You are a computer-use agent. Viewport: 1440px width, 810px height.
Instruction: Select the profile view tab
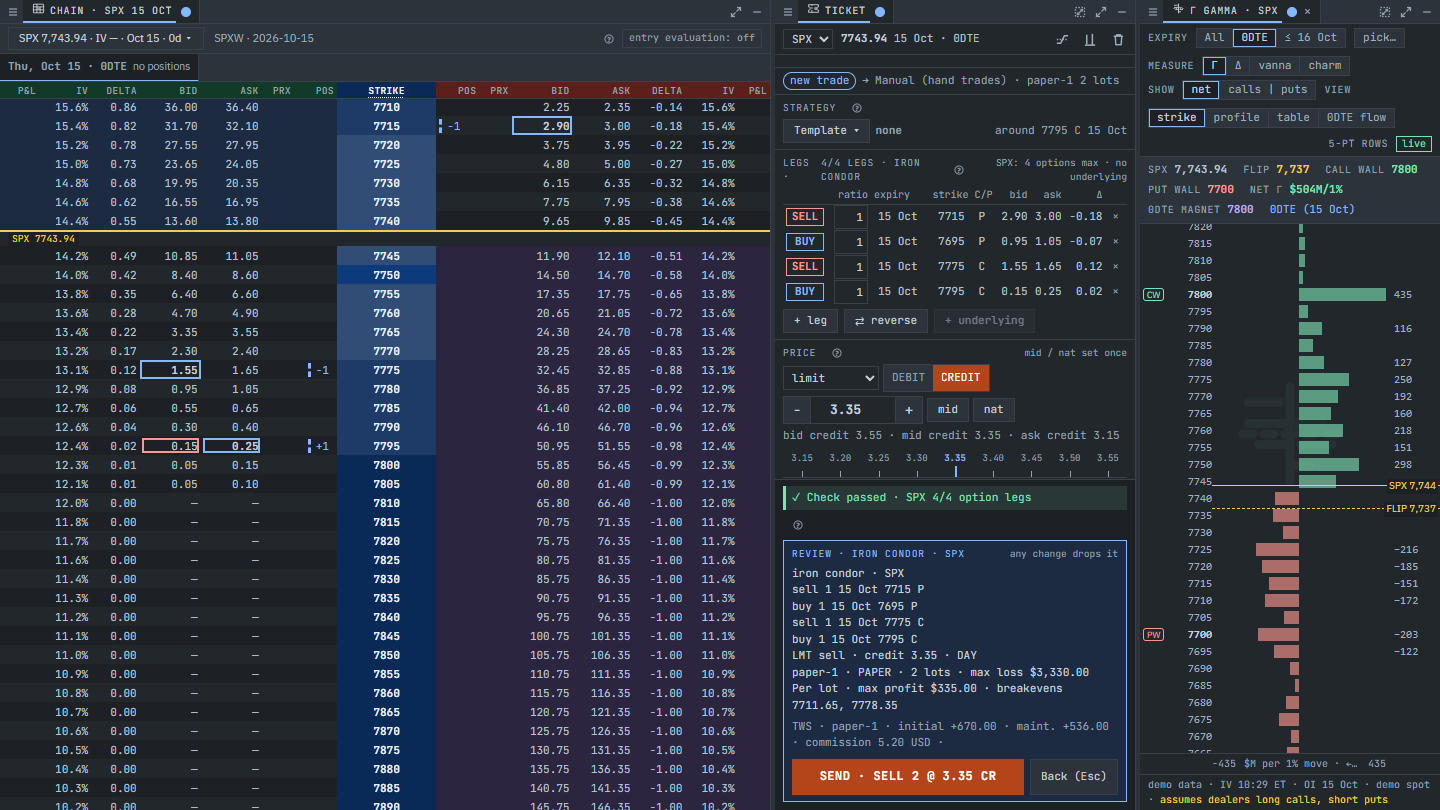pyautogui.click(x=1237, y=117)
